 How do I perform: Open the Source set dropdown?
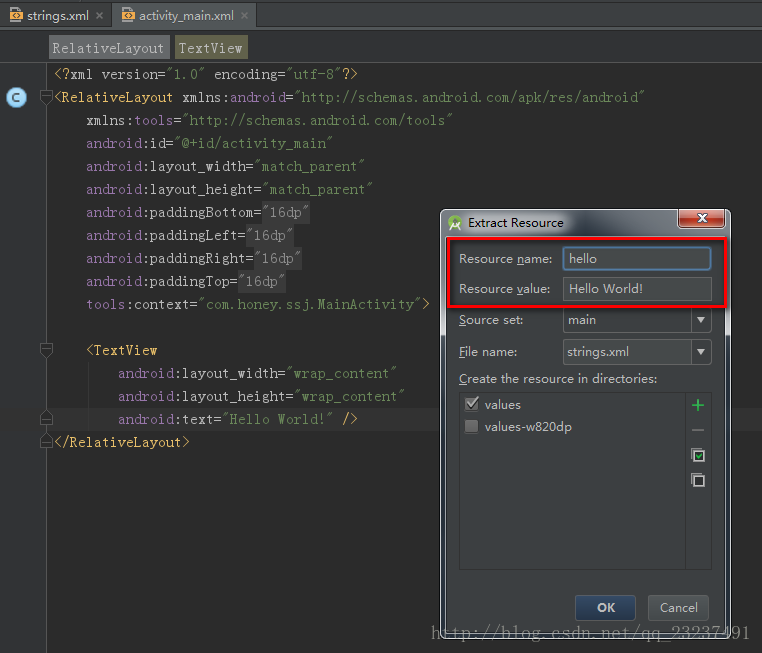pos(701,320)
